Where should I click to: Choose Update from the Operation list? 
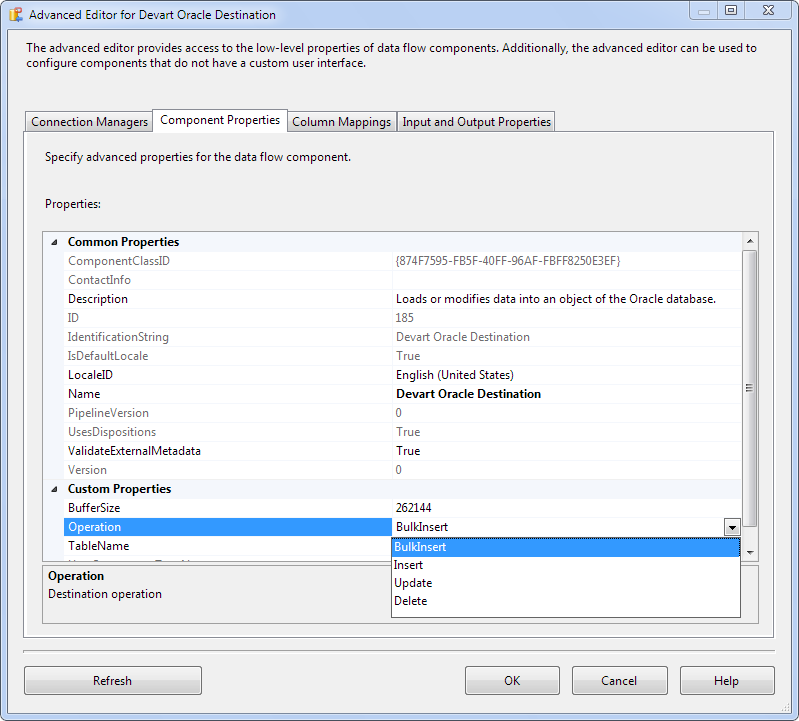(x=566, y=583)
